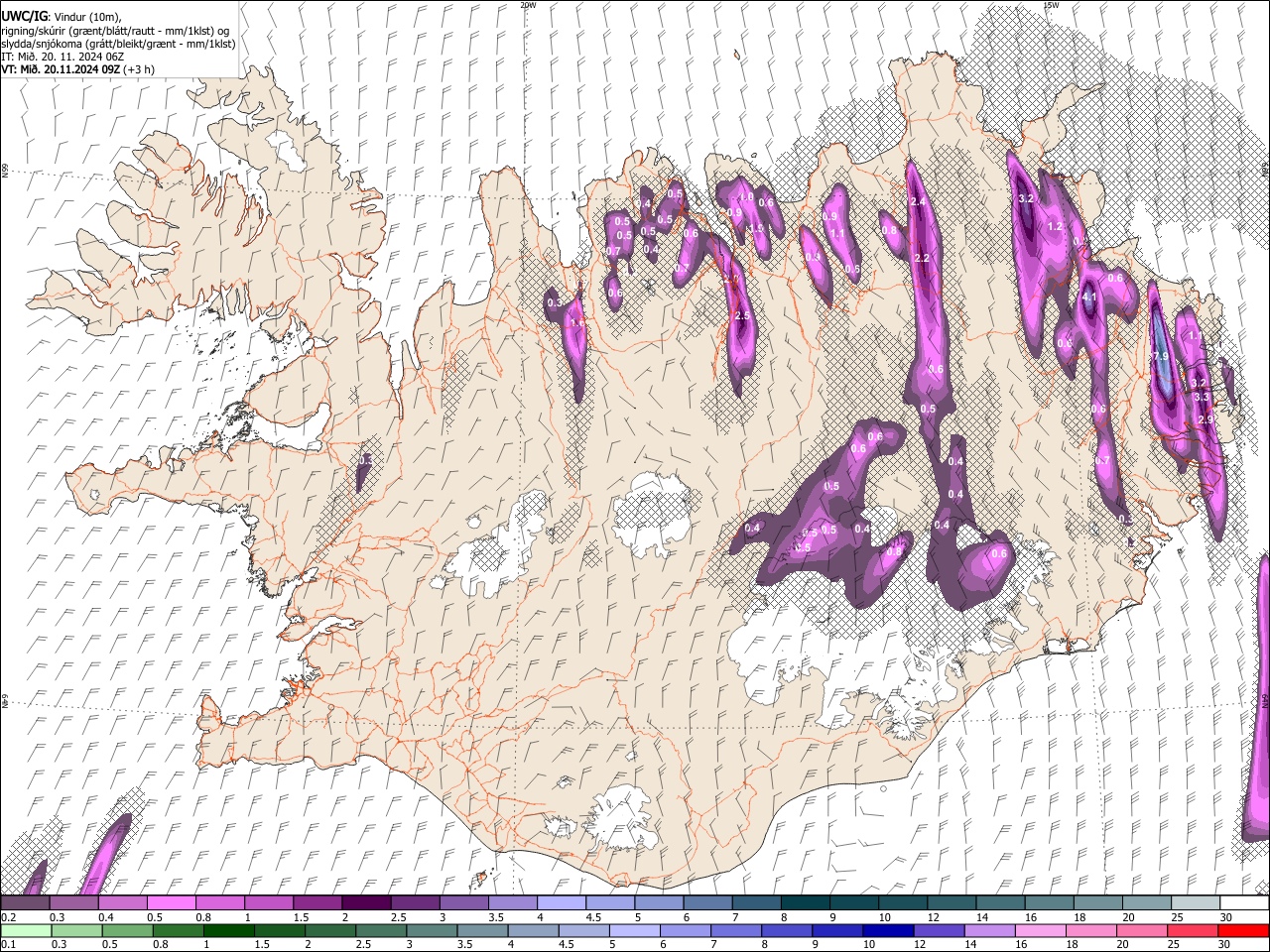1270x952 pixels.
Task: Click the 4.1 precipitation value on the map
Action: click(x=1088, y=297)
